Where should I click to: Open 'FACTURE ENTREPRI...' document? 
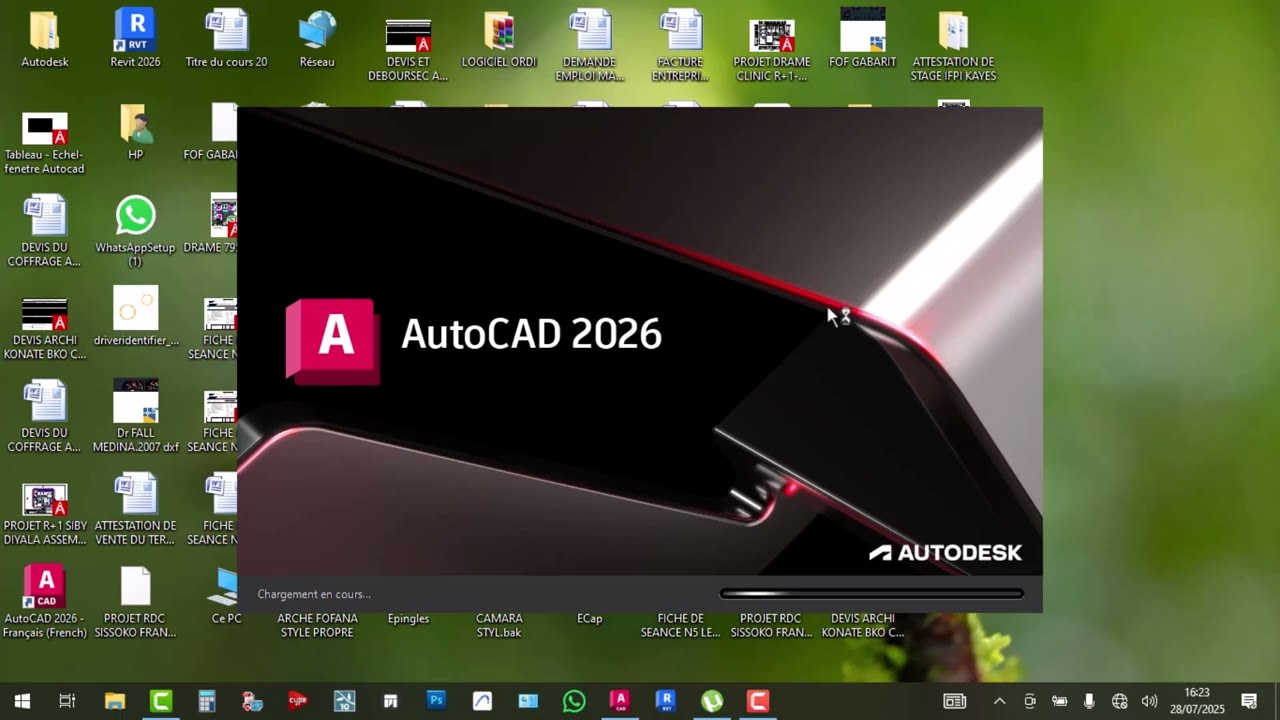coord(681,45)
